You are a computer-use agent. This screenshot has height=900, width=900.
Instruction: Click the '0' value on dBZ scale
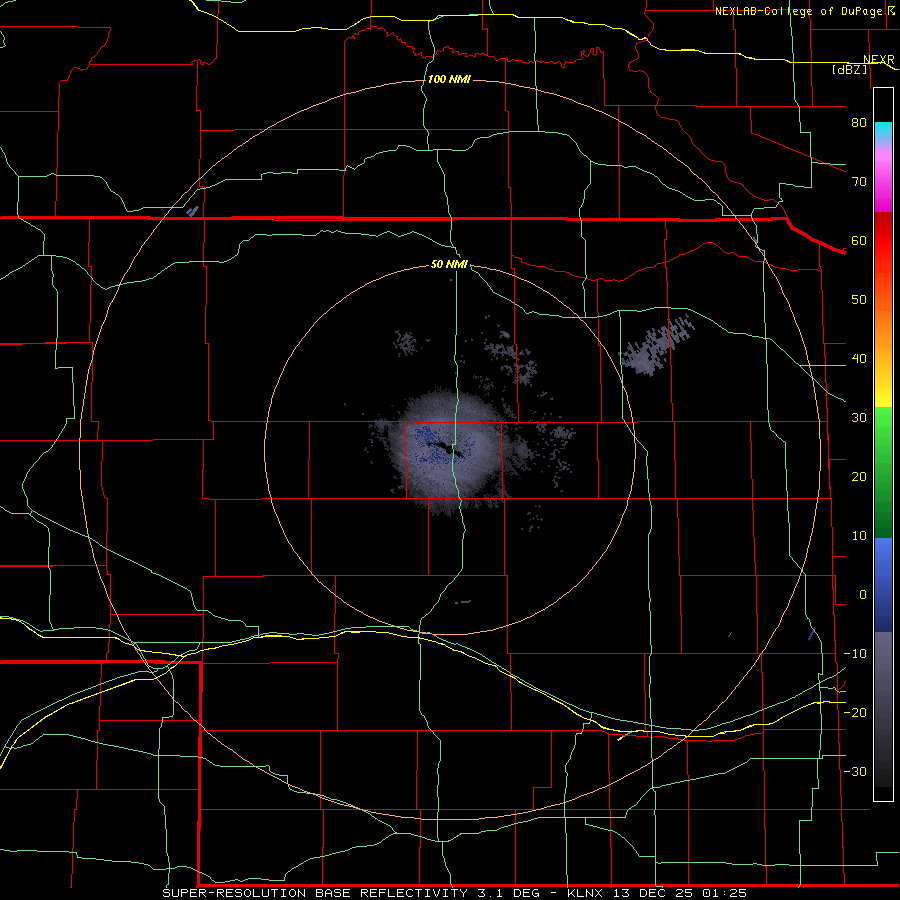(863, 595)
